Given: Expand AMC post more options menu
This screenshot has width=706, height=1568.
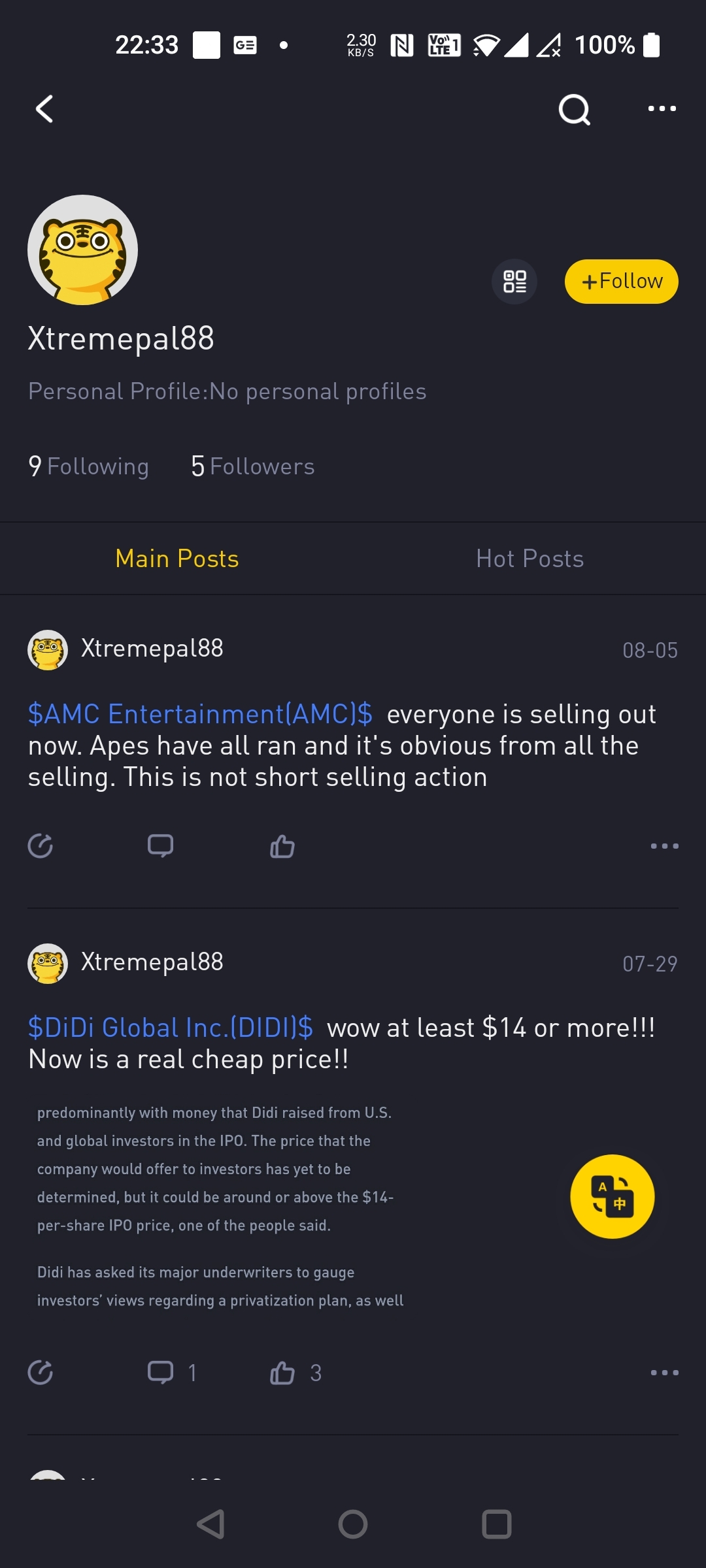Looking at the screenshot, I should click(x=664, y=846).
